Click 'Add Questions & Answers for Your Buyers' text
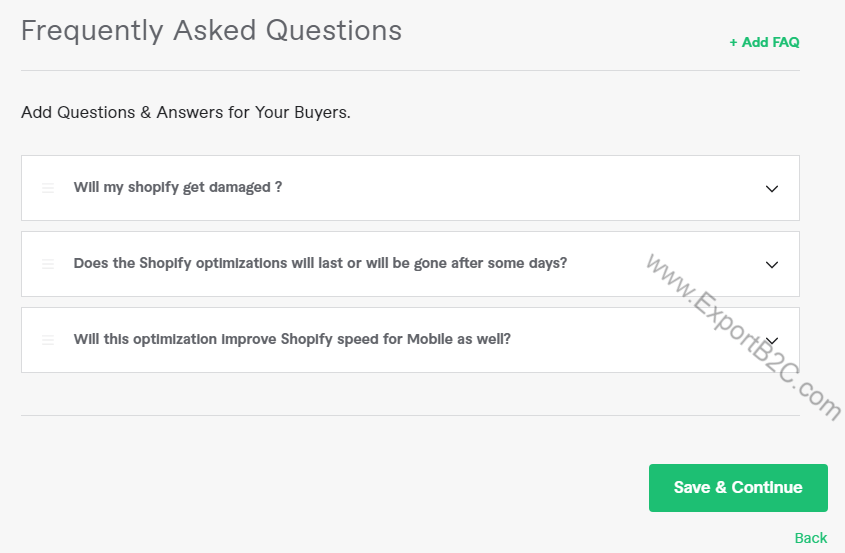This screenshot has height=553, width=845. [186, 112]
